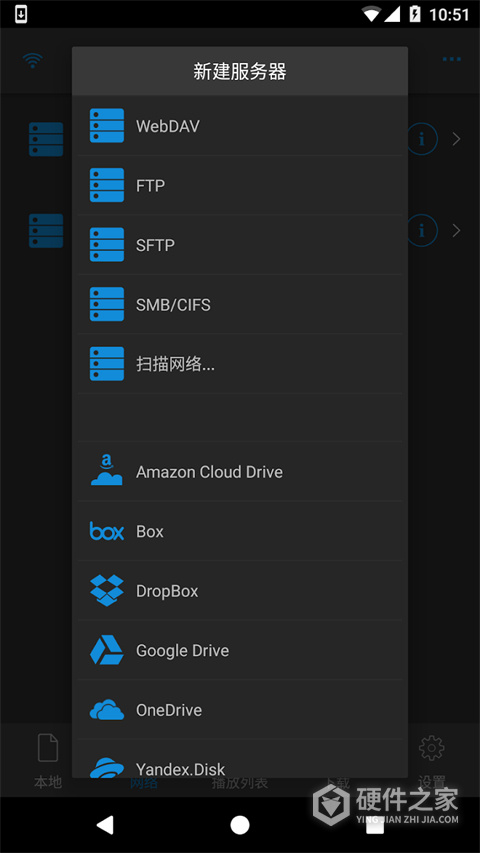Select SMB/CIFS text label

coord(173,305)
